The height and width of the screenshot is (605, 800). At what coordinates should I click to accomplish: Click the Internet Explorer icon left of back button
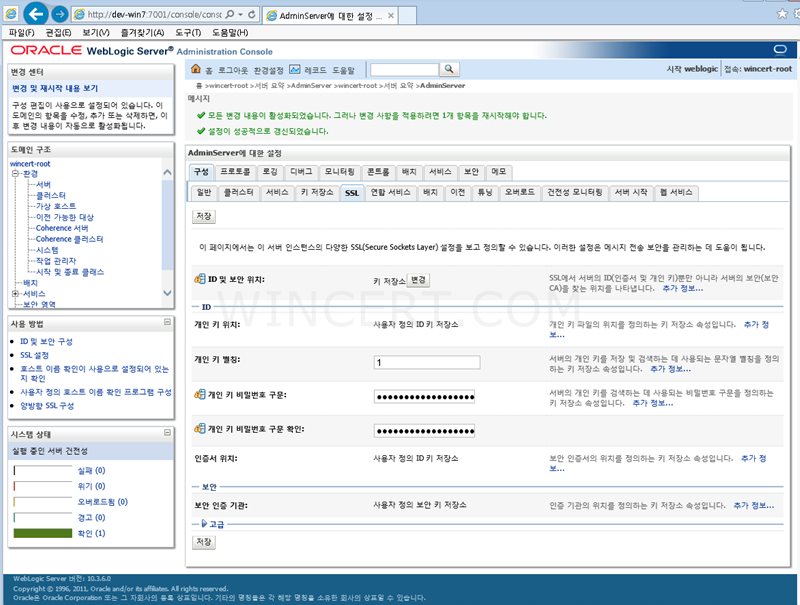[11, 14]
